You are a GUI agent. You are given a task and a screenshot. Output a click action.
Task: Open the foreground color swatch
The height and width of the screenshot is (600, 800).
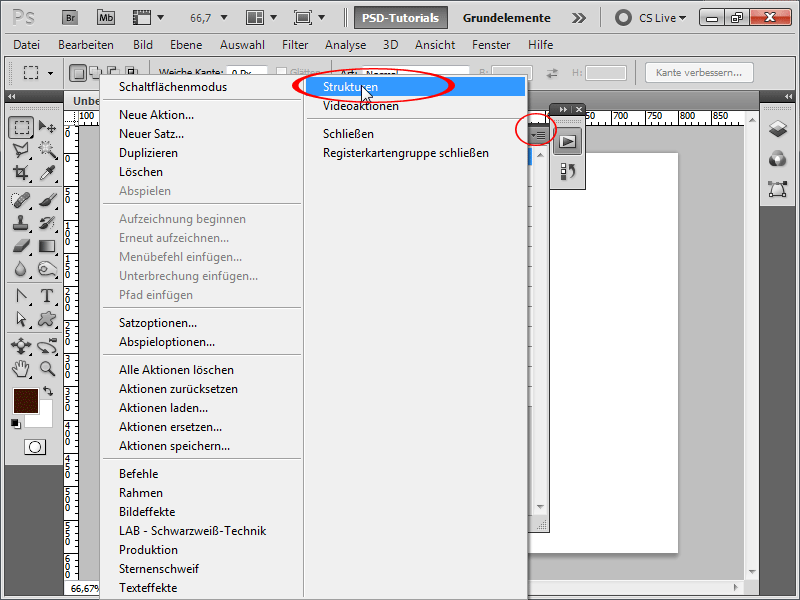pos(26,401)
